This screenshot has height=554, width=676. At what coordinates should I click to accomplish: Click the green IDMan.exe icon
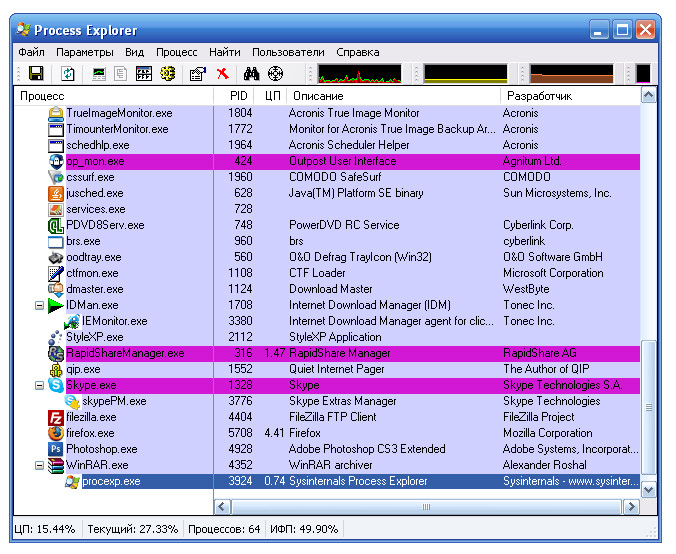click(x=56, y=305)
